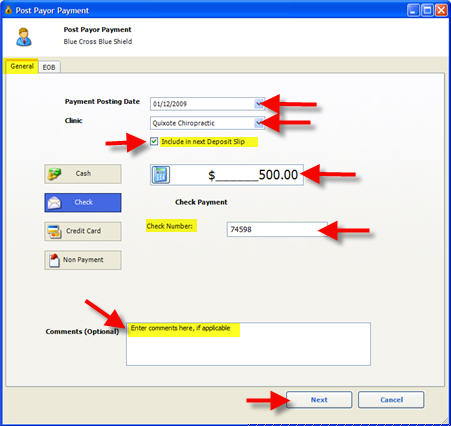The image size is (451, 426).
Task: Uncheck Include in next Deposit Slip
Action: coord(154,141)
